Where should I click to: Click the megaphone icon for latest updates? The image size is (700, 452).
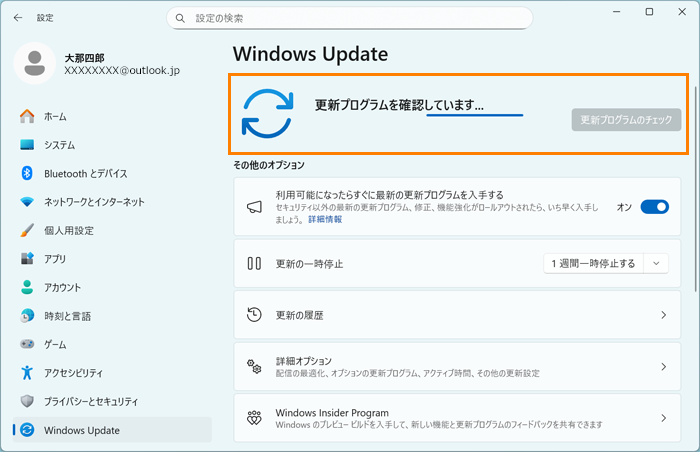click(254, 207)
